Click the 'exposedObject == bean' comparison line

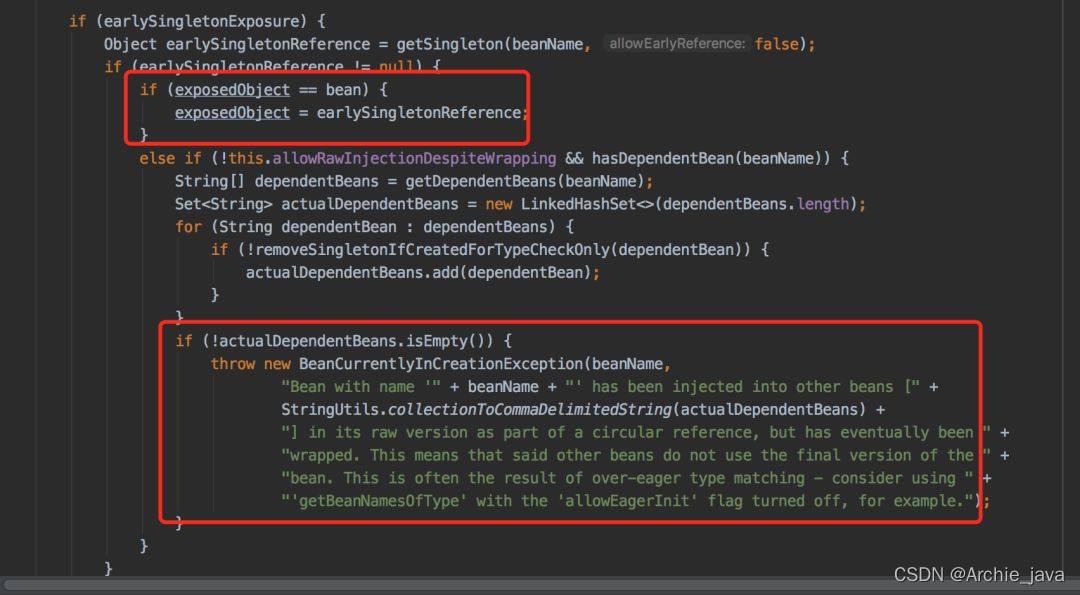tap(263, 90)
